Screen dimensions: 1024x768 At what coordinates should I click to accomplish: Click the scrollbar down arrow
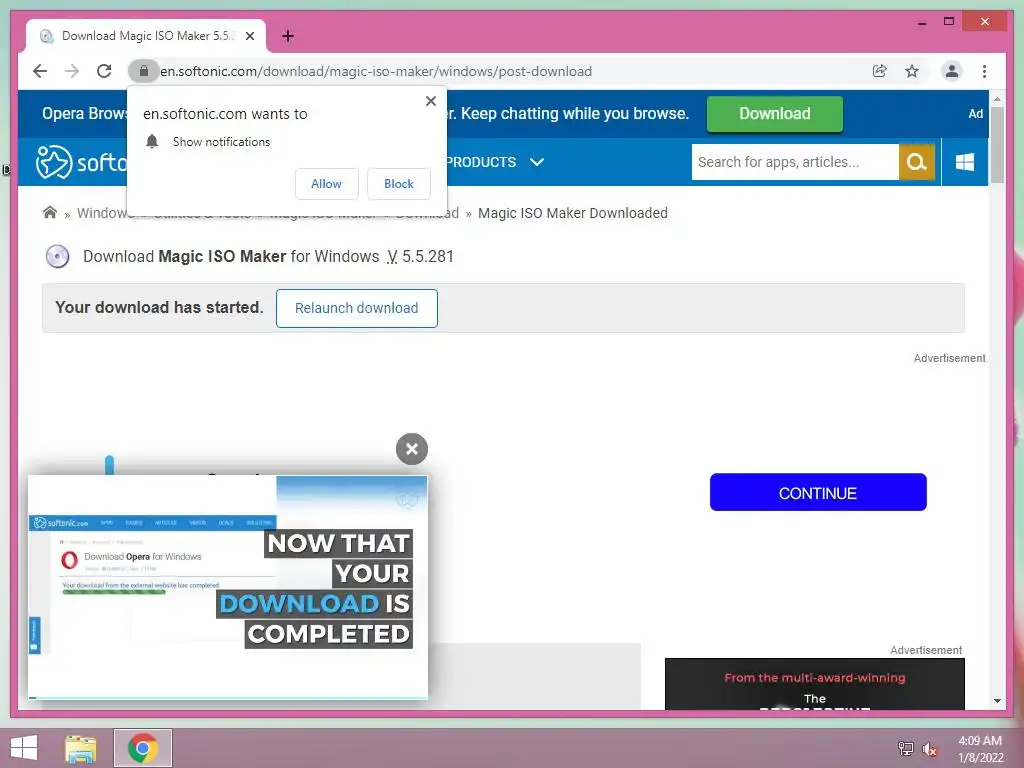point(997,701)
